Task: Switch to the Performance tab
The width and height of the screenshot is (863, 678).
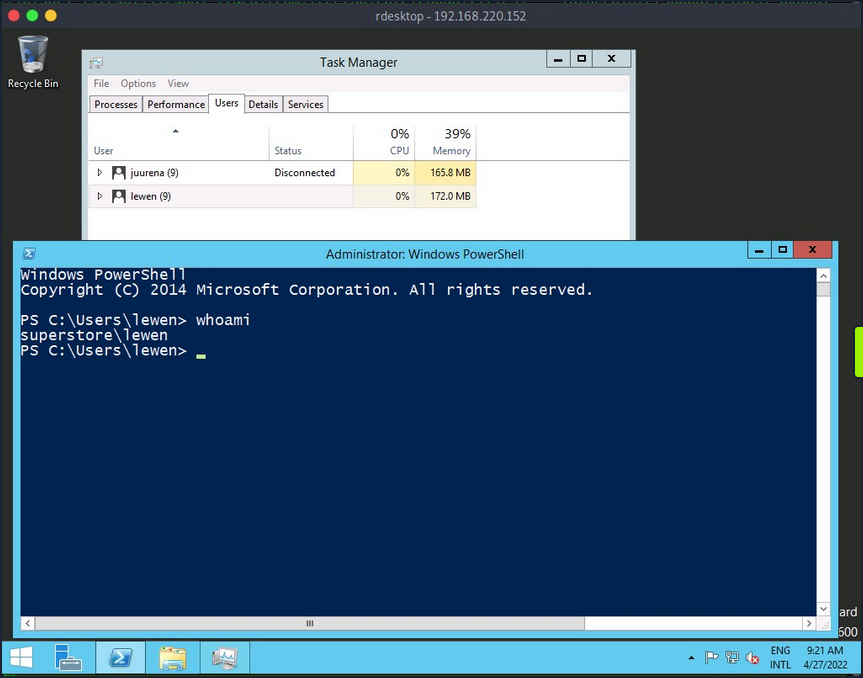Action: [x=175, y=103]
